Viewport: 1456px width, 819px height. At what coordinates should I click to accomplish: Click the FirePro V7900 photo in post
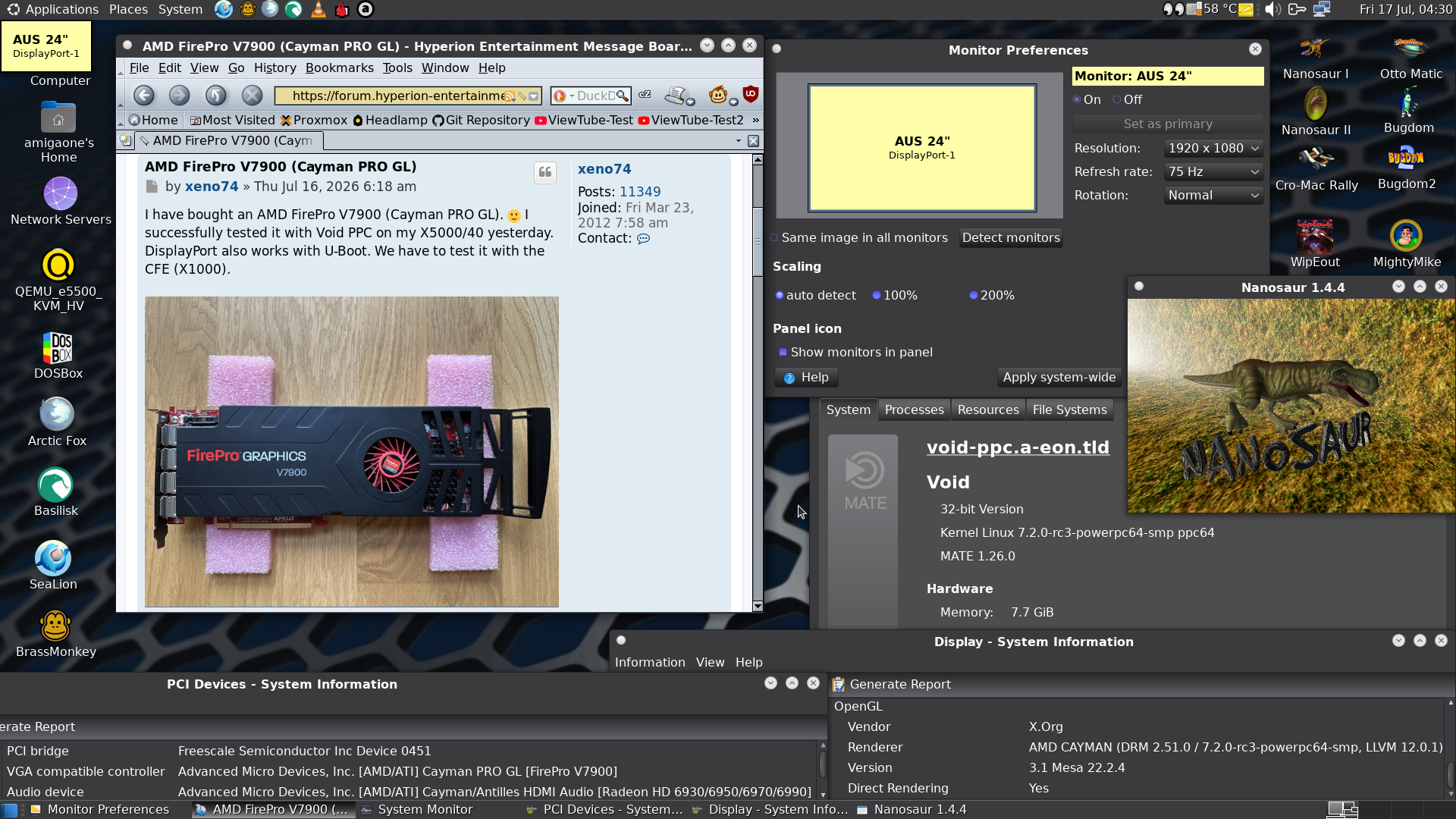pos(352,451)
